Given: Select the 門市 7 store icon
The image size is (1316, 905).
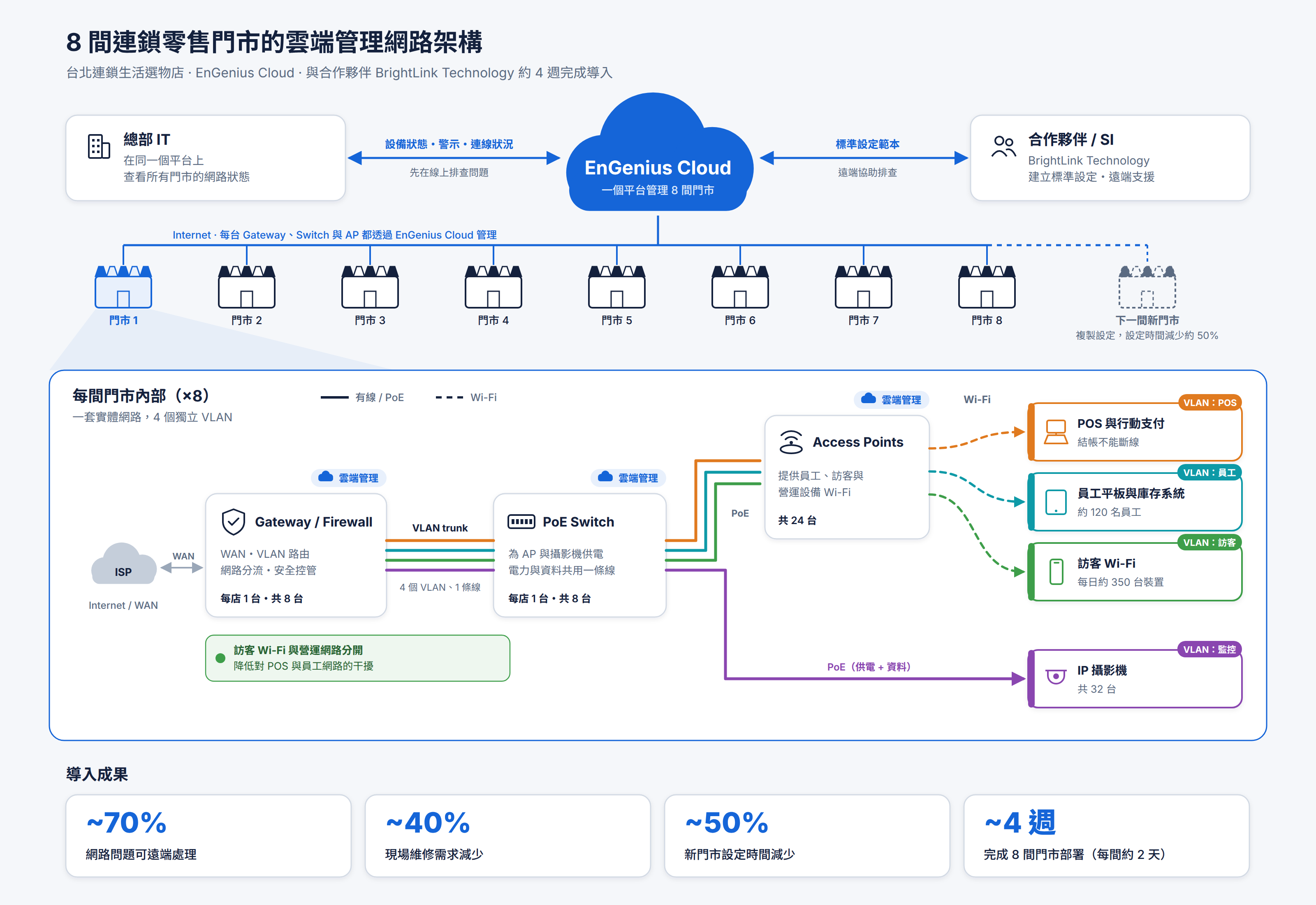Looking at the screenshot, I should pyautogui.click(x=864, y=287).
